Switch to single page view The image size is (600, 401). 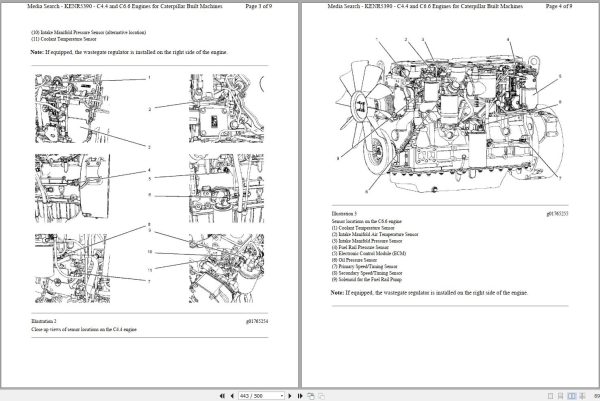pos(551,396)
